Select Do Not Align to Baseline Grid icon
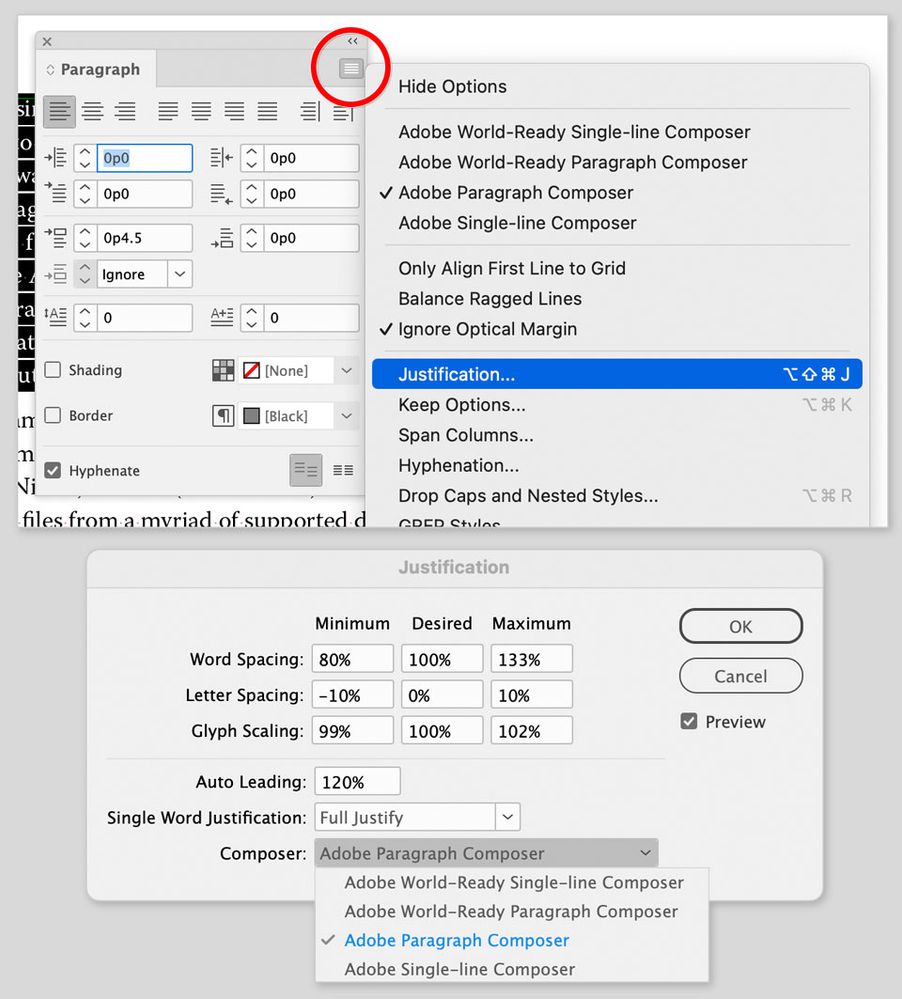Viewport: 902px width, 999px height. pyautogui.click(x=306, y=470)
